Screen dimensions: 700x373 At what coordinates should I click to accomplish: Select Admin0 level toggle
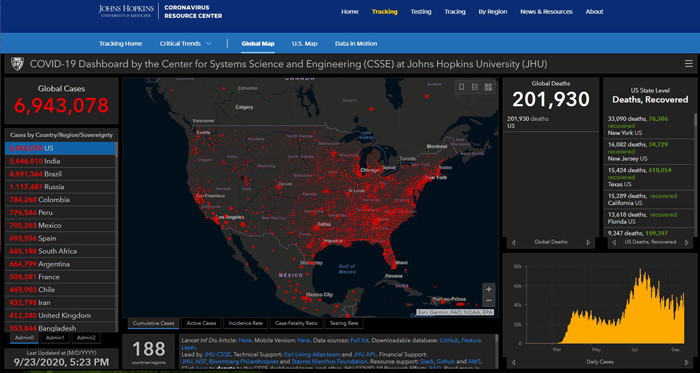(x=24, y=338)
